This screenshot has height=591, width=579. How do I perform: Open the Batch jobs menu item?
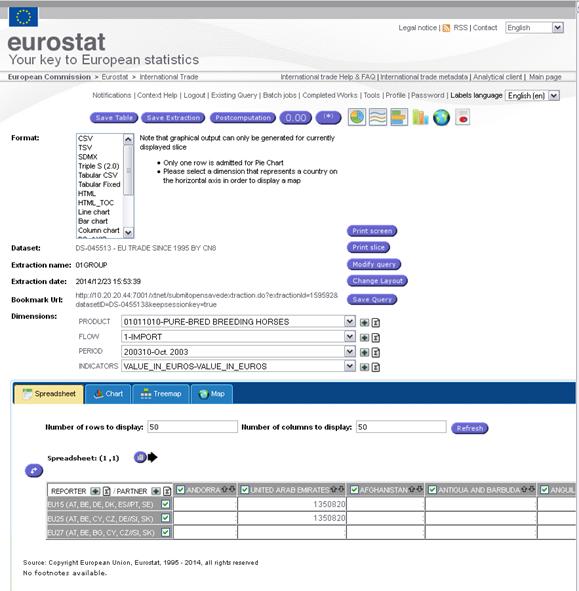point(279,95)
